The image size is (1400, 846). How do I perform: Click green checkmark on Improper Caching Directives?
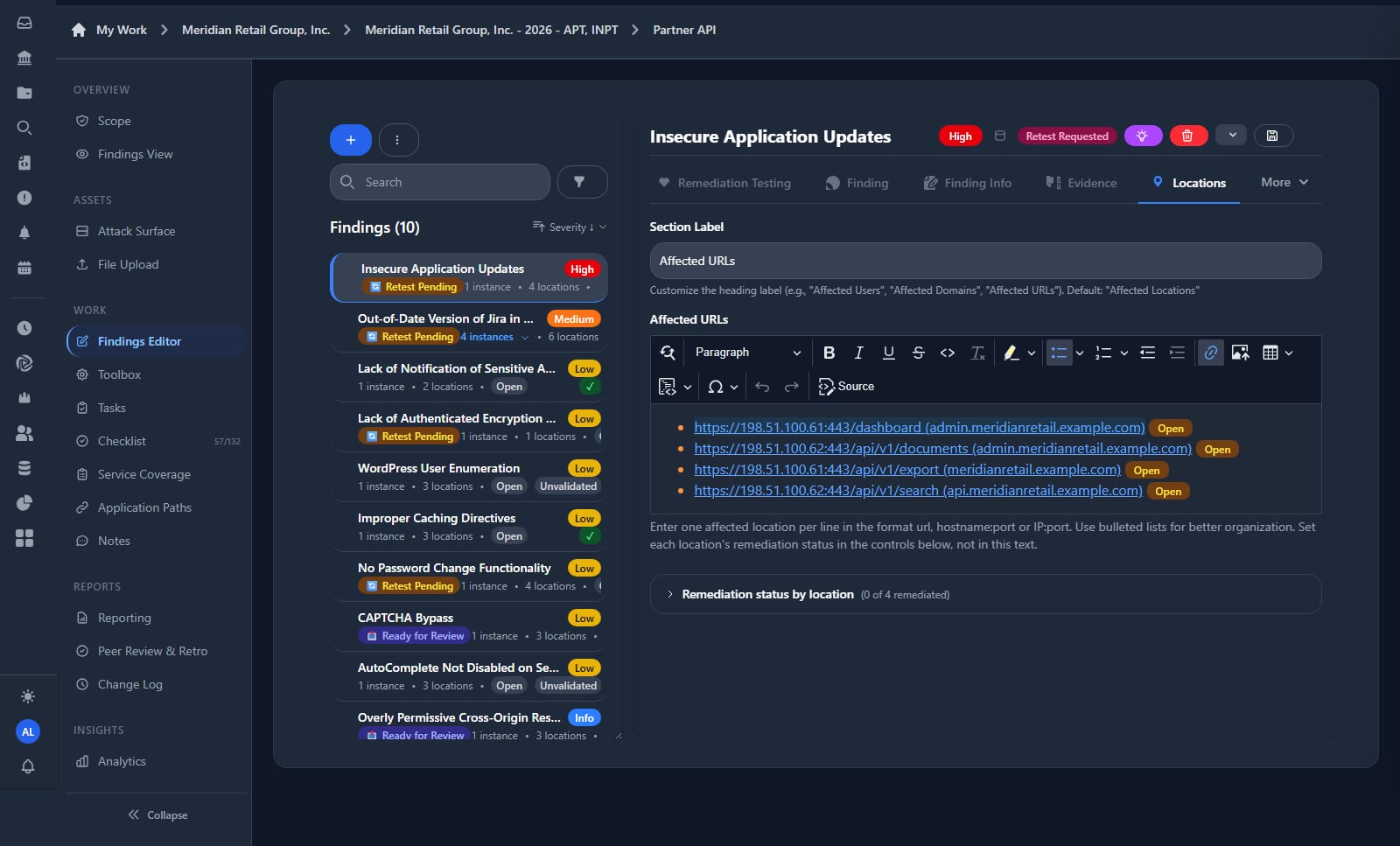click(x=591, y=536)
